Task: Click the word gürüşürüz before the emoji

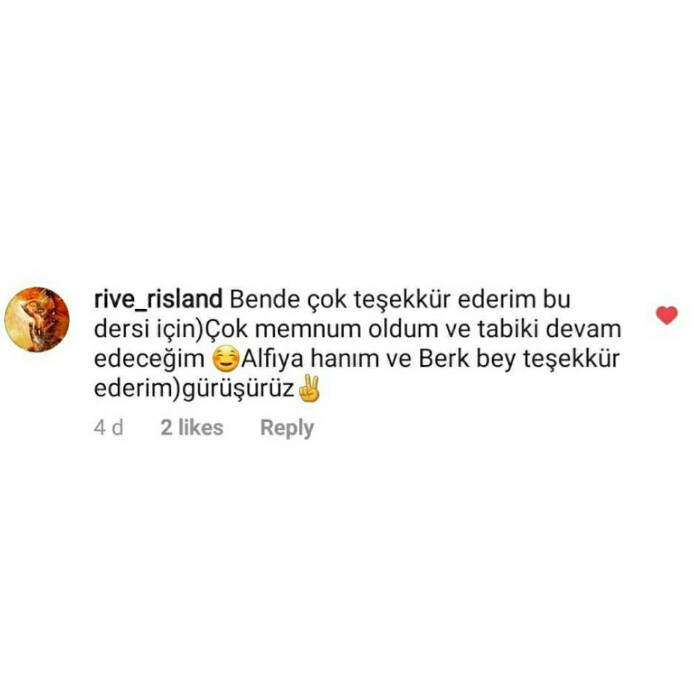Action: click(238, 389)
